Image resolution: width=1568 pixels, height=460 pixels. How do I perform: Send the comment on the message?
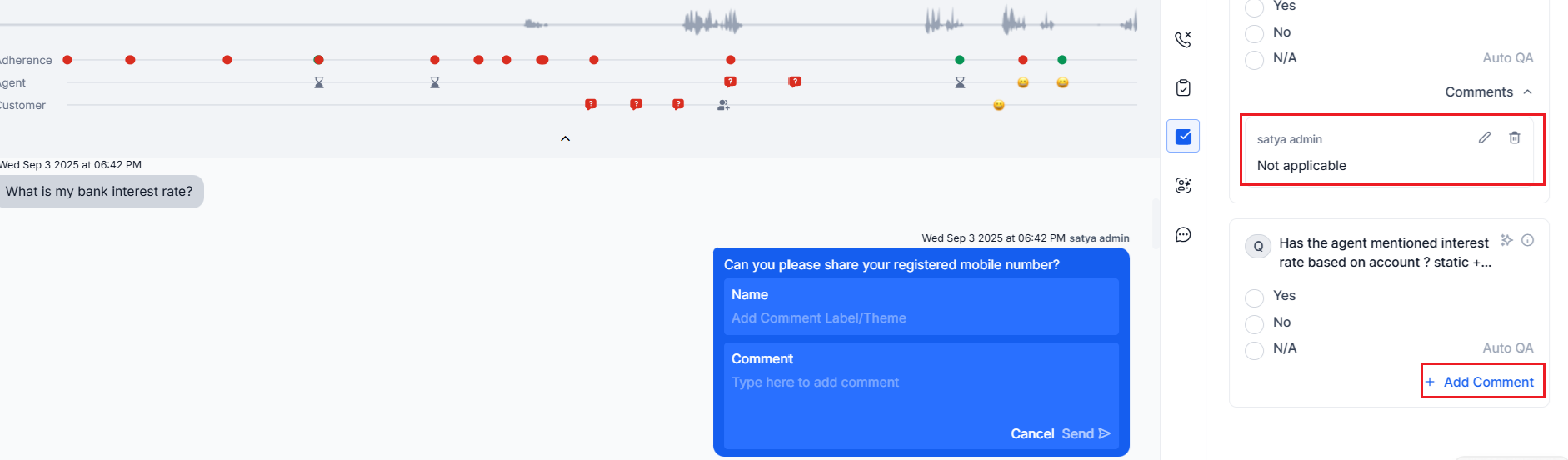point(1086,433)
